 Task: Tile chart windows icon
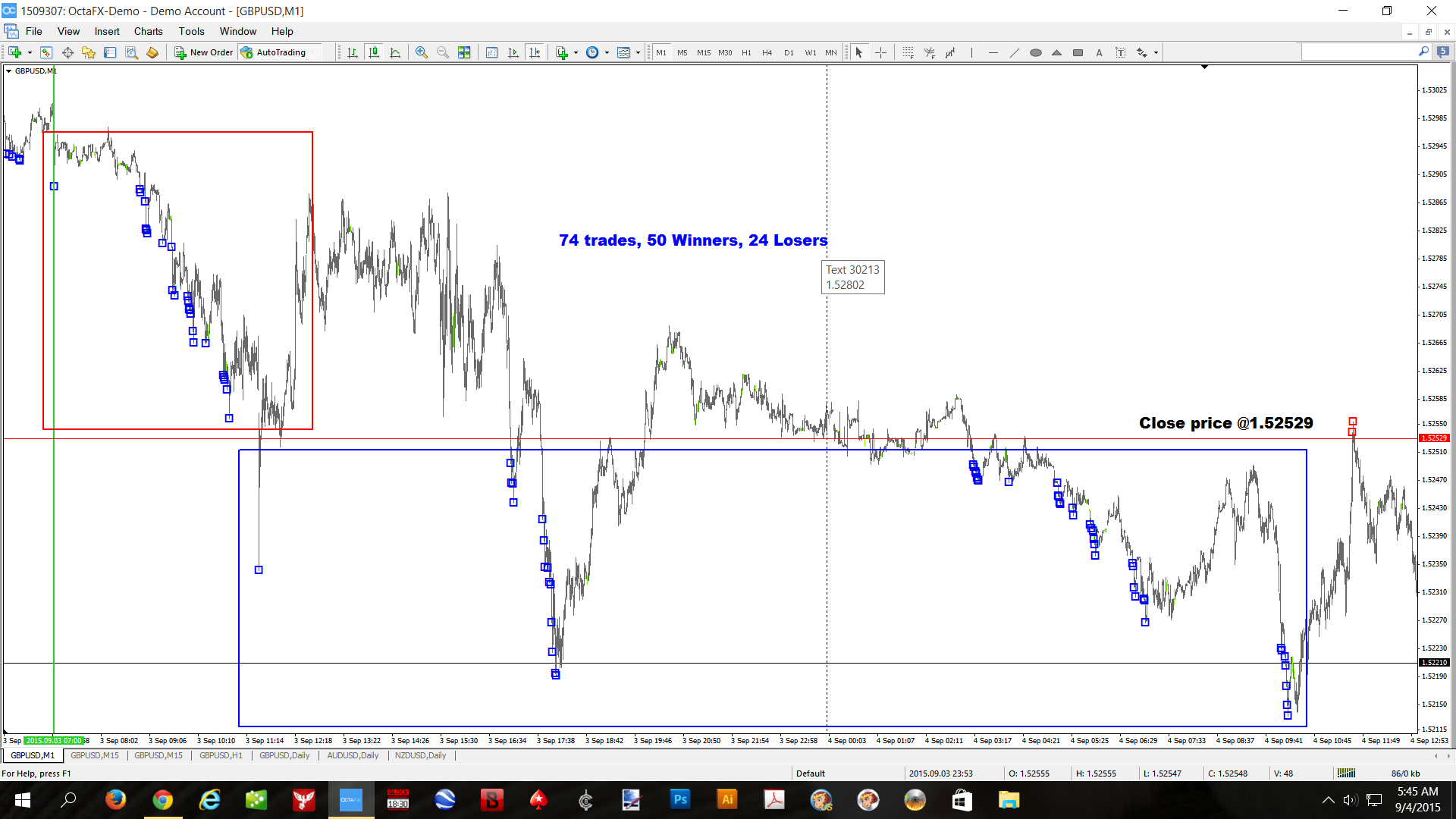[x=464, y=52]
